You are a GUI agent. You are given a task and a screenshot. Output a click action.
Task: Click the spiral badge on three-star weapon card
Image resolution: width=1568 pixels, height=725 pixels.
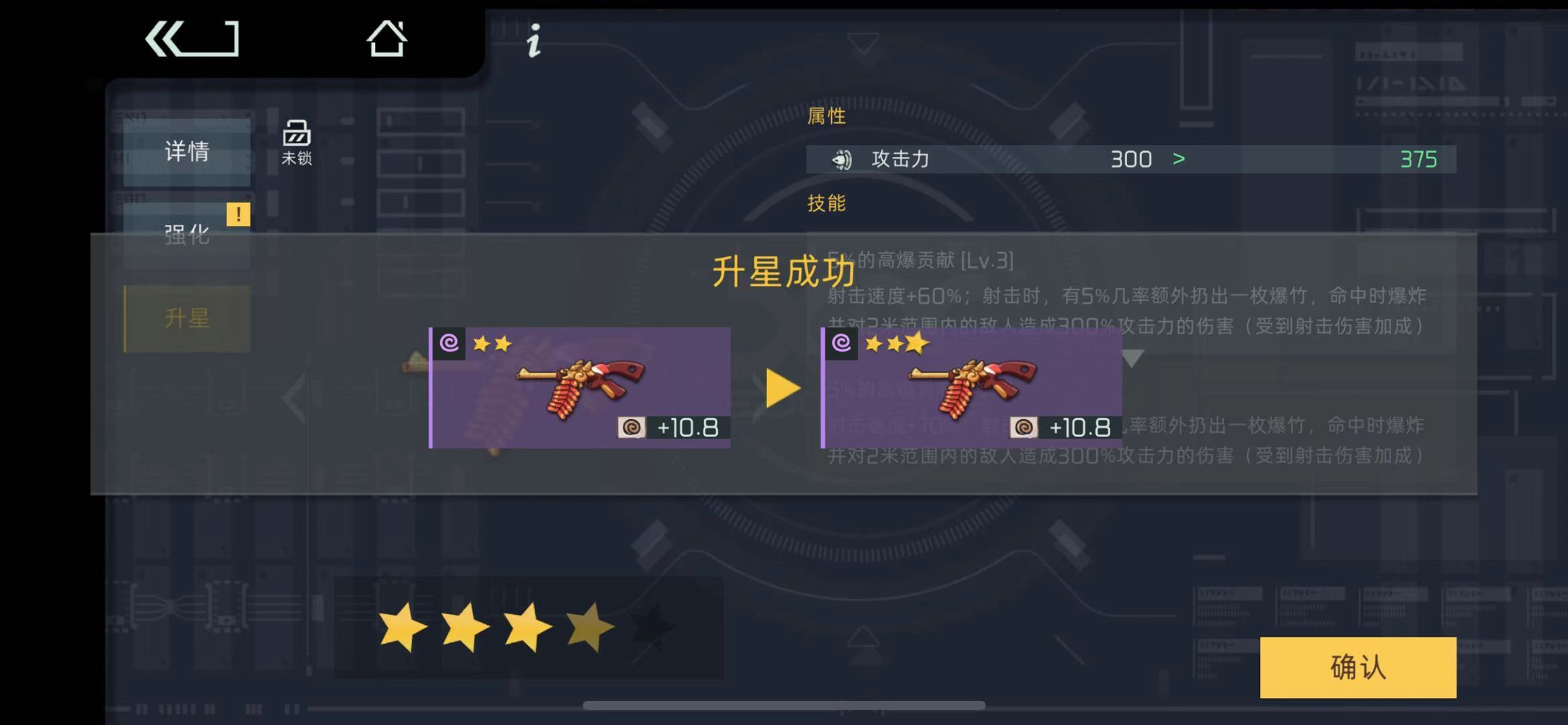pyautogui.click(x=841, y=343)
